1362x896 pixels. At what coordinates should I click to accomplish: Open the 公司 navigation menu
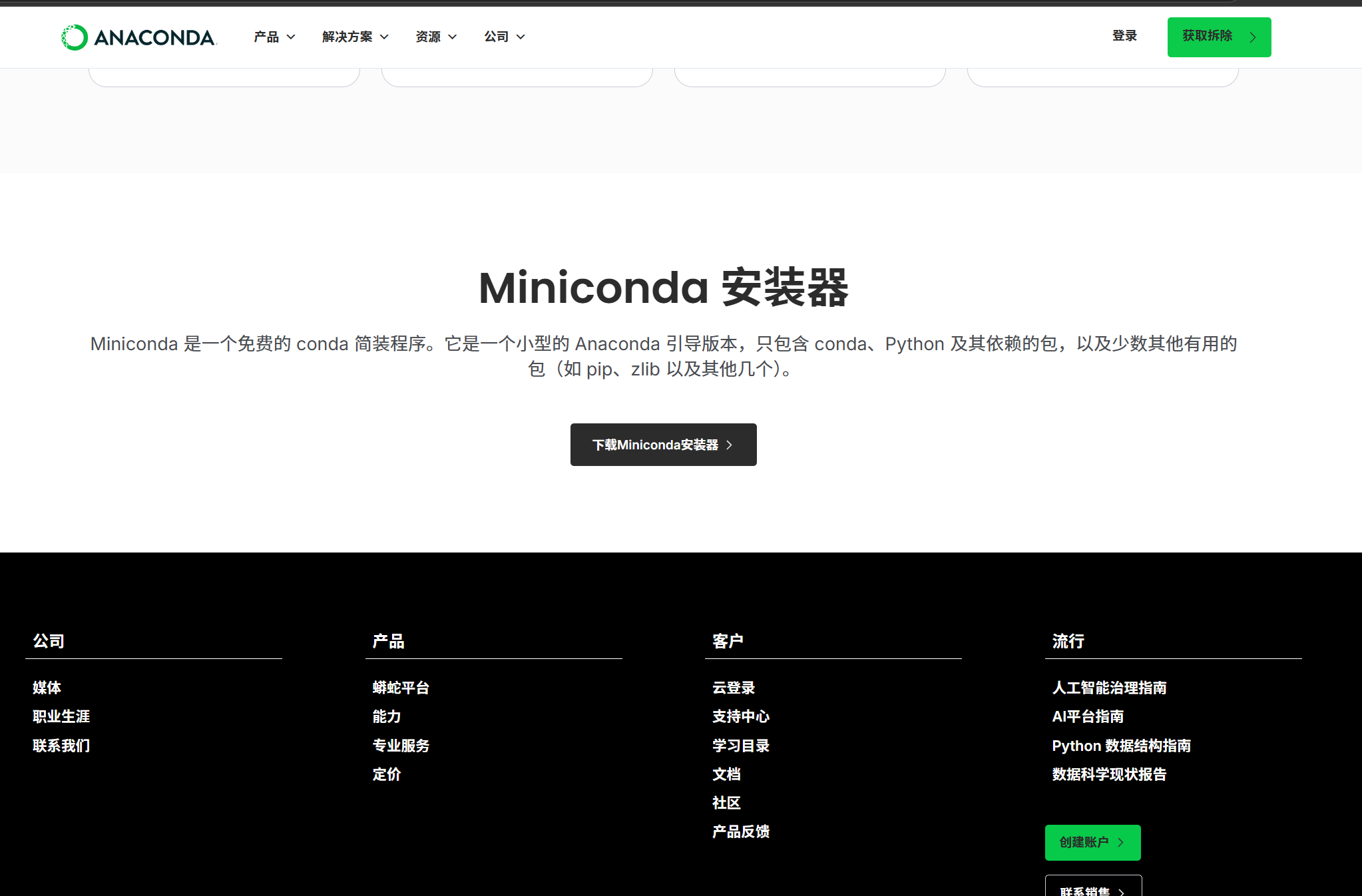504,37
